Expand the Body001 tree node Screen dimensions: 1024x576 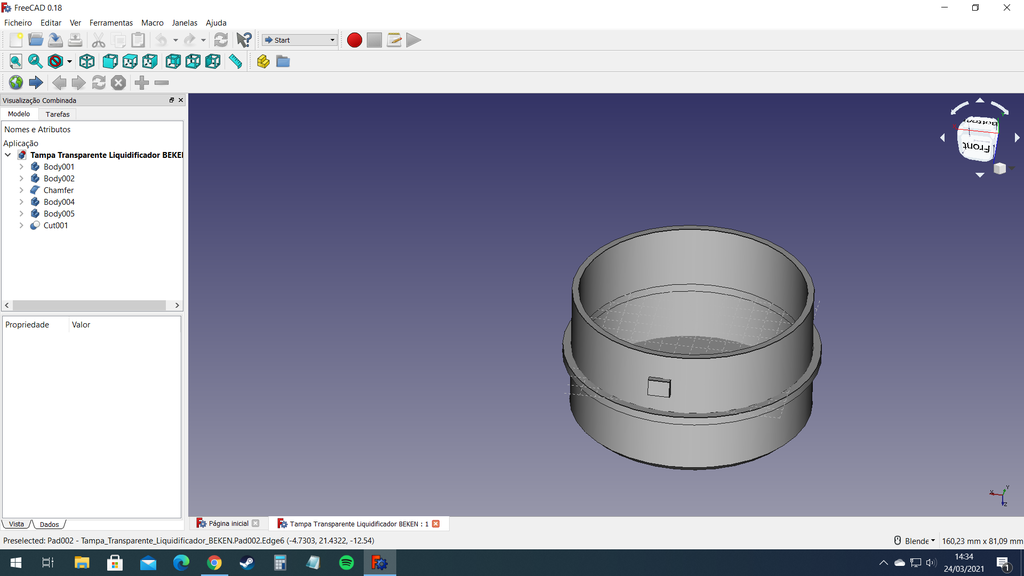coord(21,167)
